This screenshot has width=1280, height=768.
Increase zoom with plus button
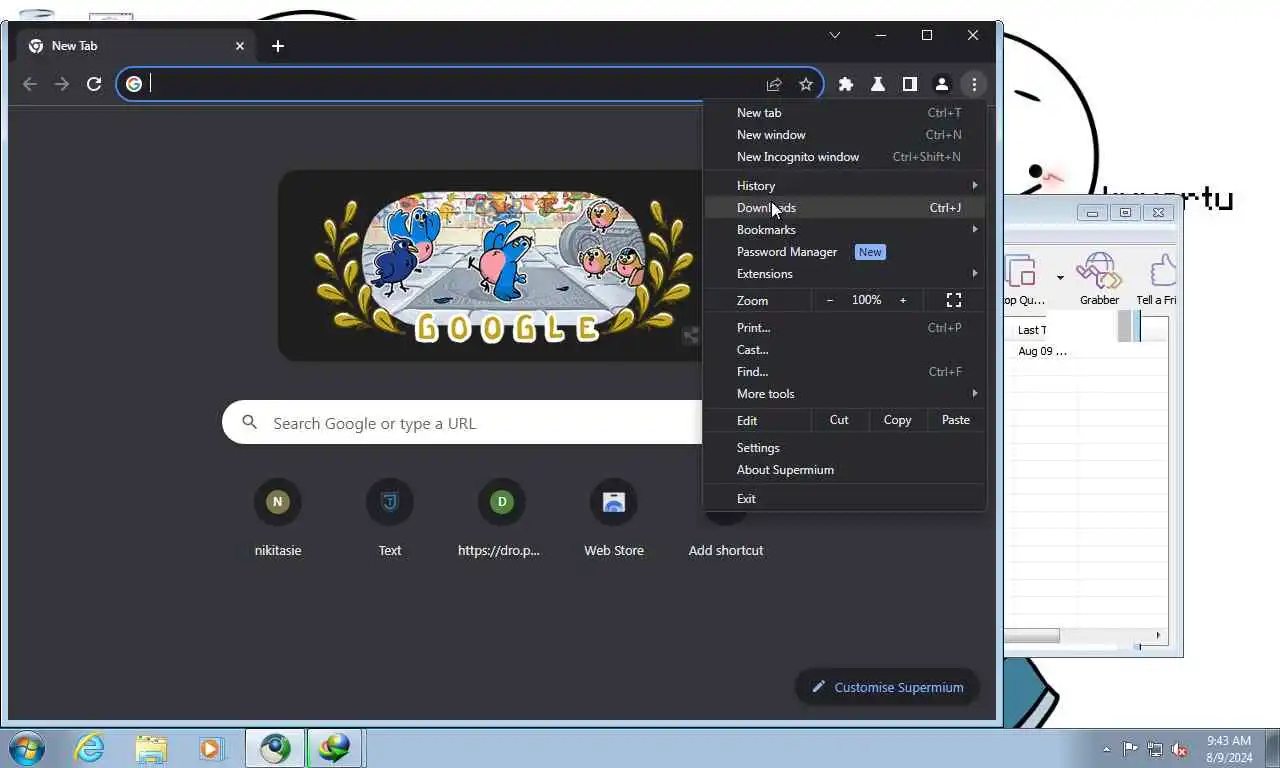click(x=903, y=300)
